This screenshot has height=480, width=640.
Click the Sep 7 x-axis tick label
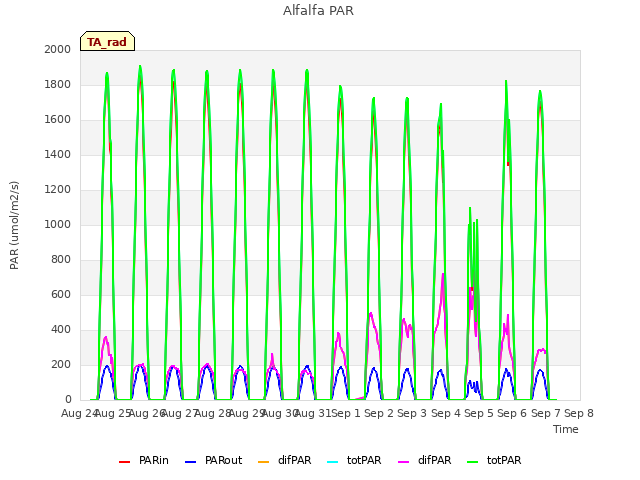click(546, 413)
